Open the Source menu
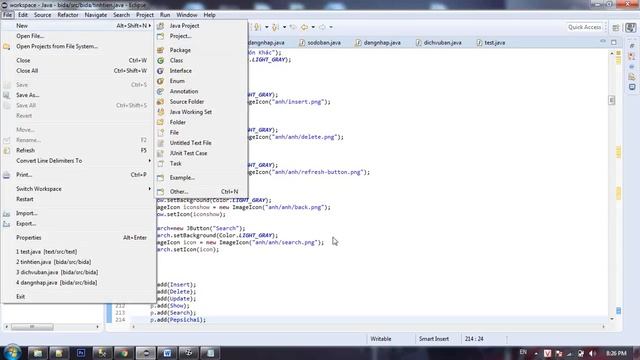This screenshot has width=640, height=360. [42, 15]
